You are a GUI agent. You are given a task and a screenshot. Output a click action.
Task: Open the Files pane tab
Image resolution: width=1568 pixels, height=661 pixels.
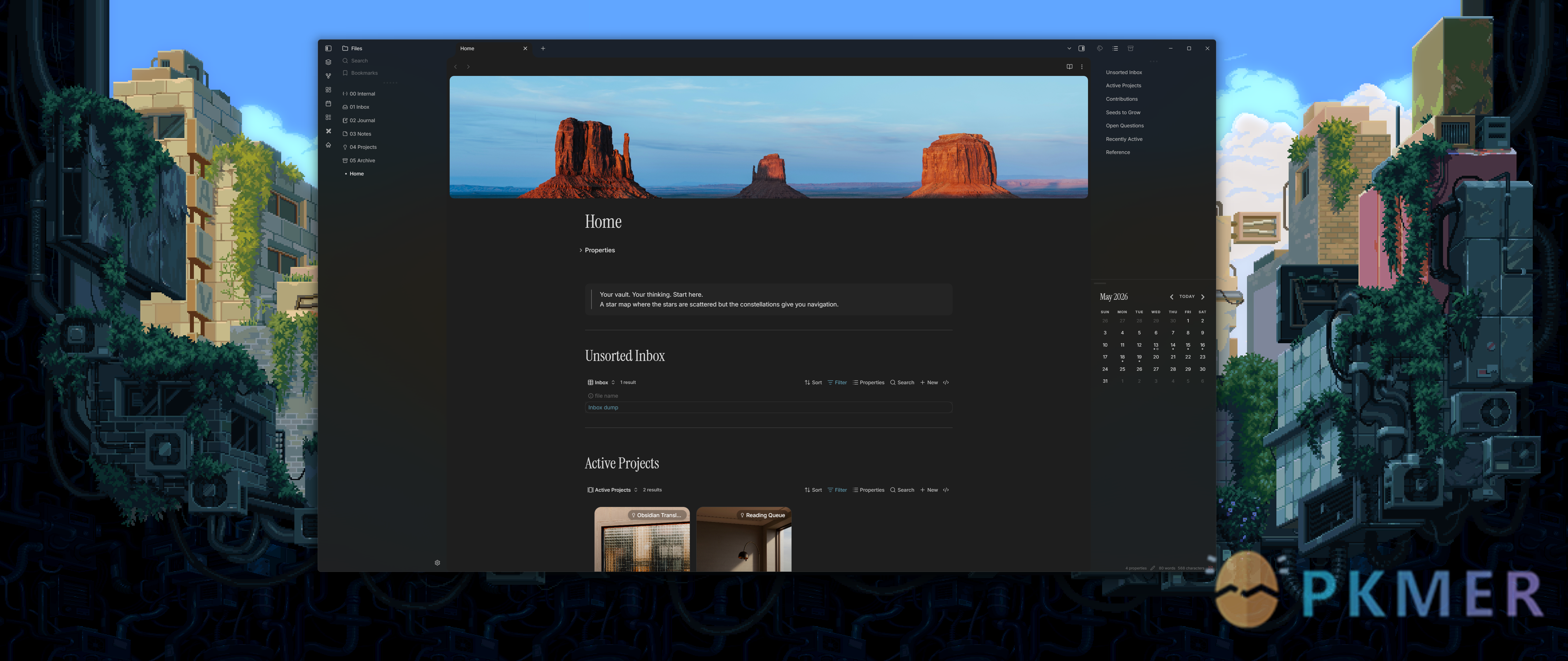[x=353, y=48]
